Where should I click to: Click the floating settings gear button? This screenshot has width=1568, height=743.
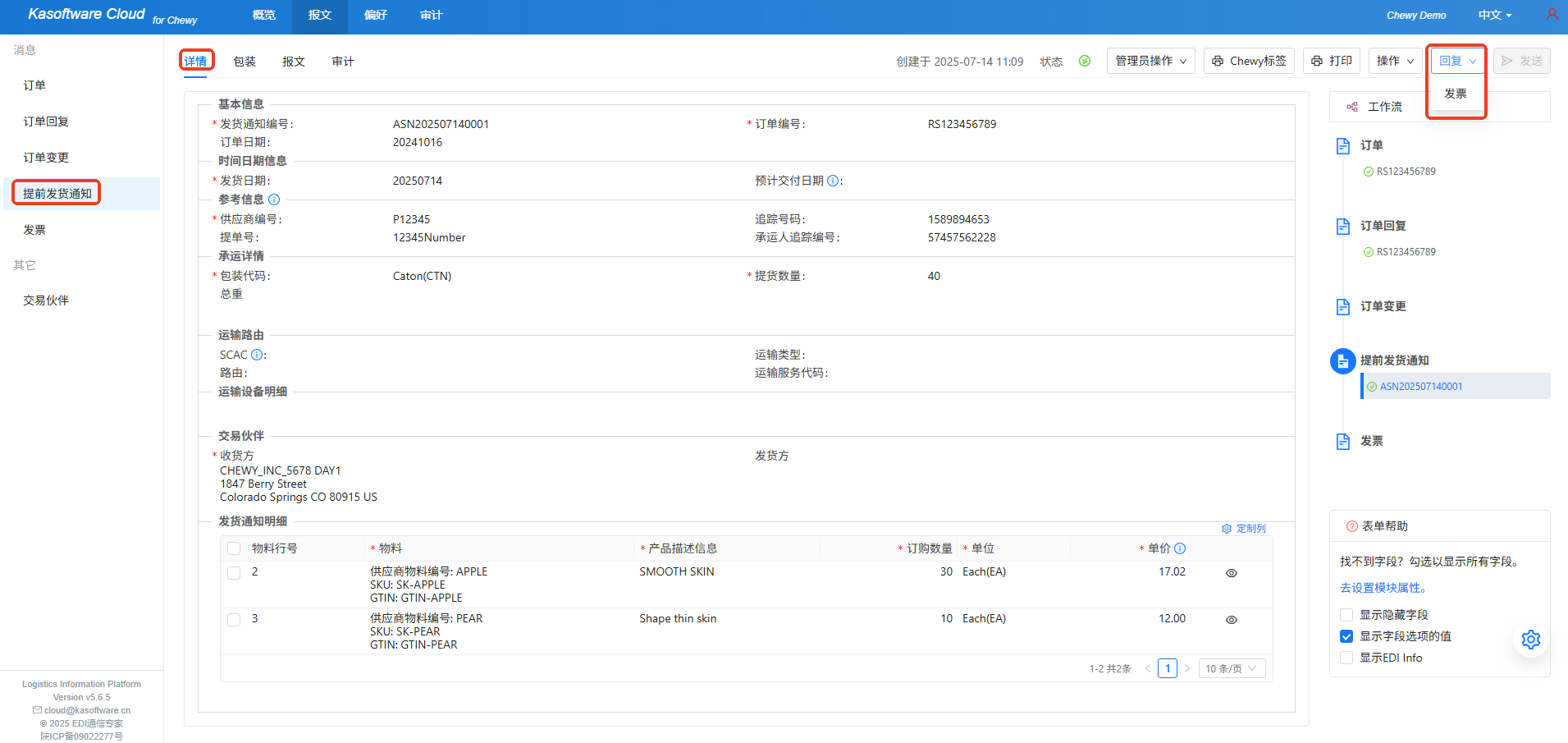tap(1531, 640)
